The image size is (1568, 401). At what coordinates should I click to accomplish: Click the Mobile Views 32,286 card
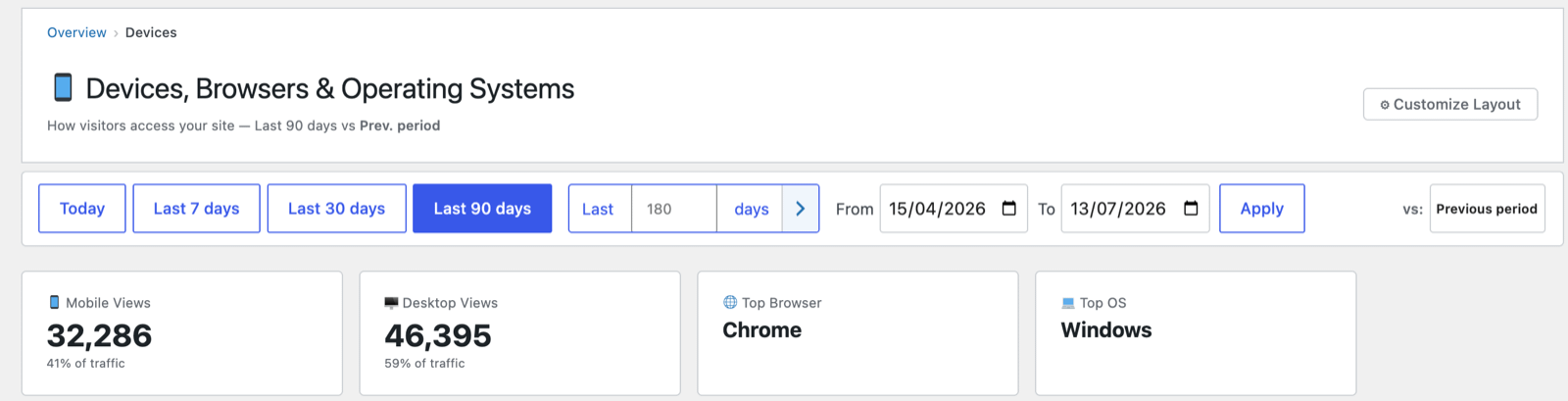point(182,333)
